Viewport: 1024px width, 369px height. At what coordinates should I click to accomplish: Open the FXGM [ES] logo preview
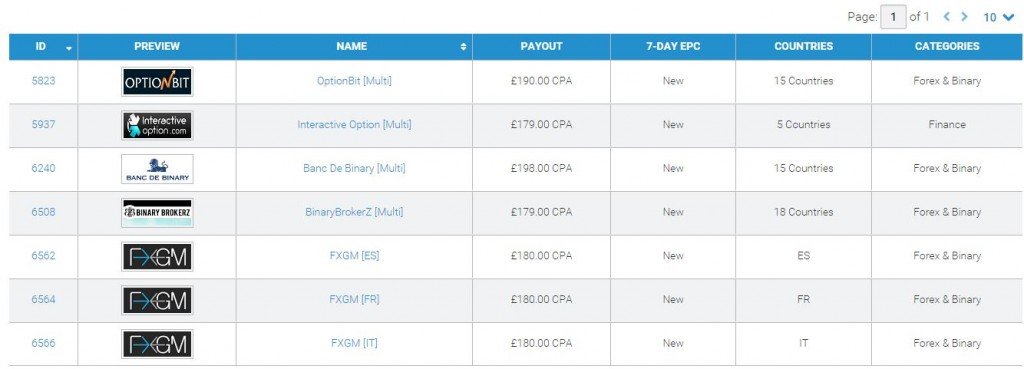[157, 257]
